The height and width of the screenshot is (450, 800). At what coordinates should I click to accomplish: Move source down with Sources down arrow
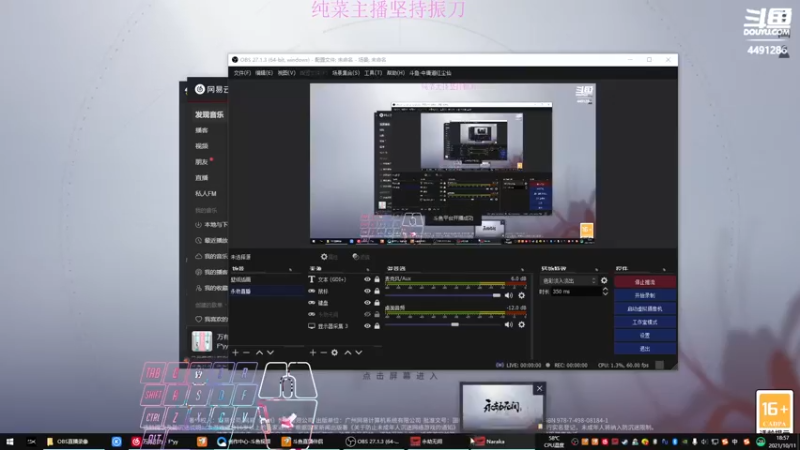tap(359, 353)
